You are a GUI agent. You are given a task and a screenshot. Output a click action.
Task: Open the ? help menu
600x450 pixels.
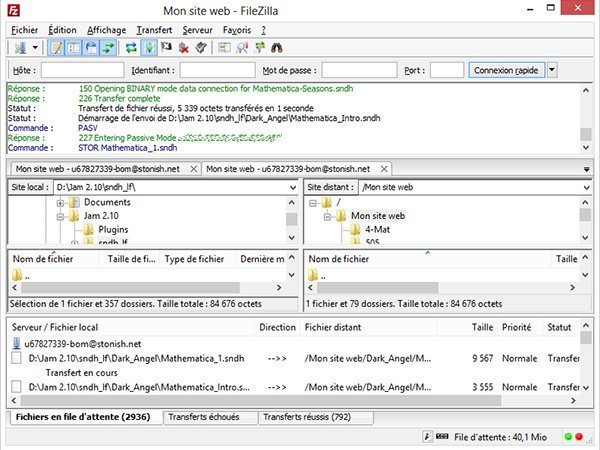pyautogui.click(x=263, y=30)
